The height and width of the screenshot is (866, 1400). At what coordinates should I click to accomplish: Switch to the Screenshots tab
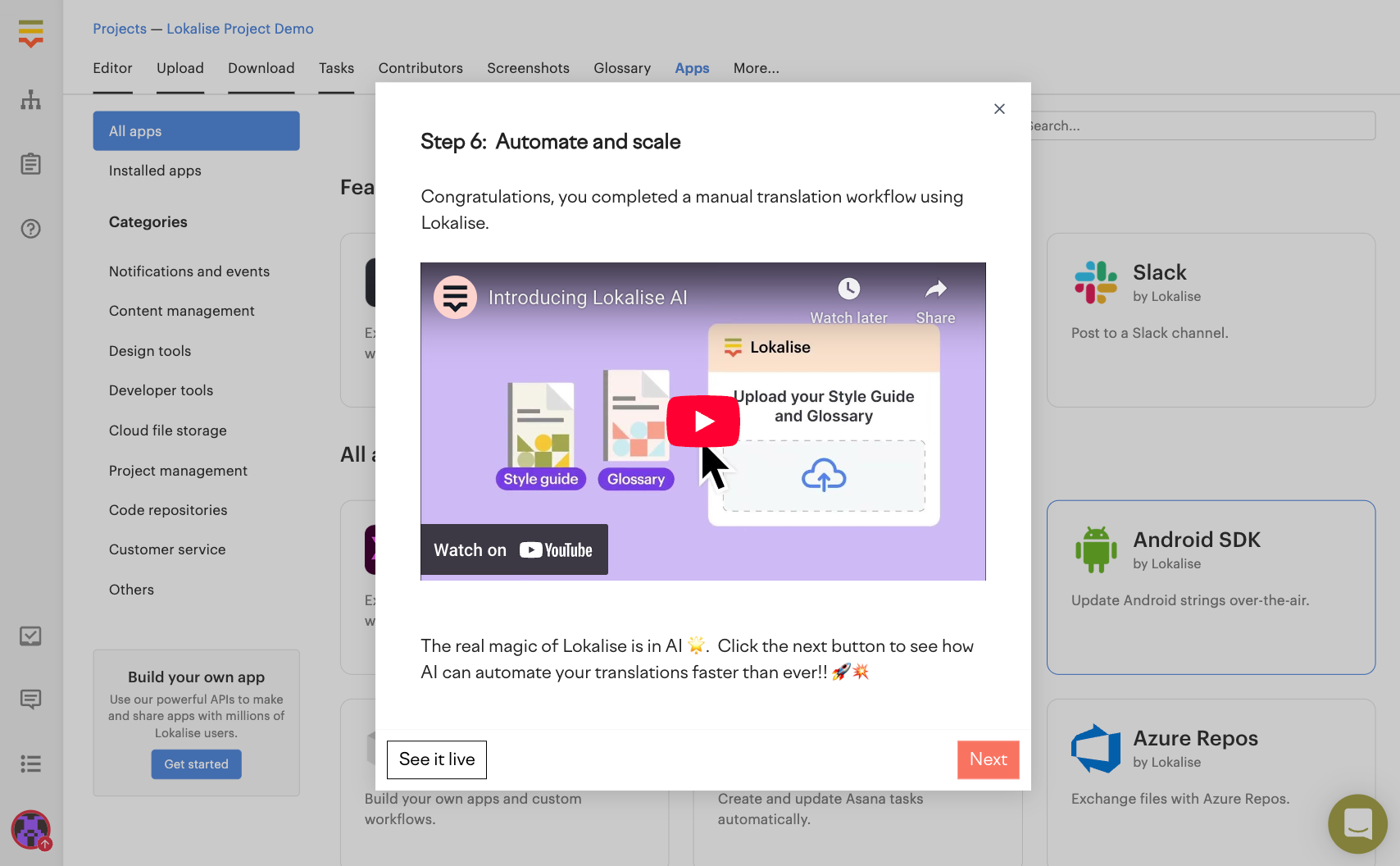(x=528, y=68)
